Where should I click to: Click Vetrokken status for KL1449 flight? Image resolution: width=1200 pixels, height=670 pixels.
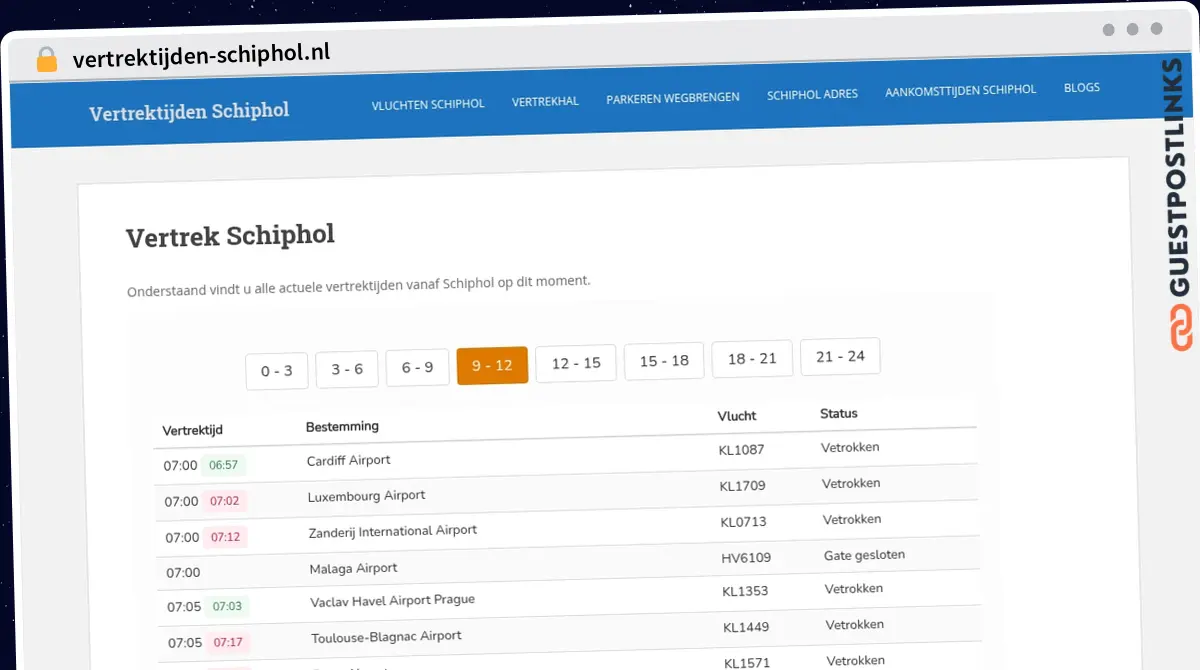(855, 624)
